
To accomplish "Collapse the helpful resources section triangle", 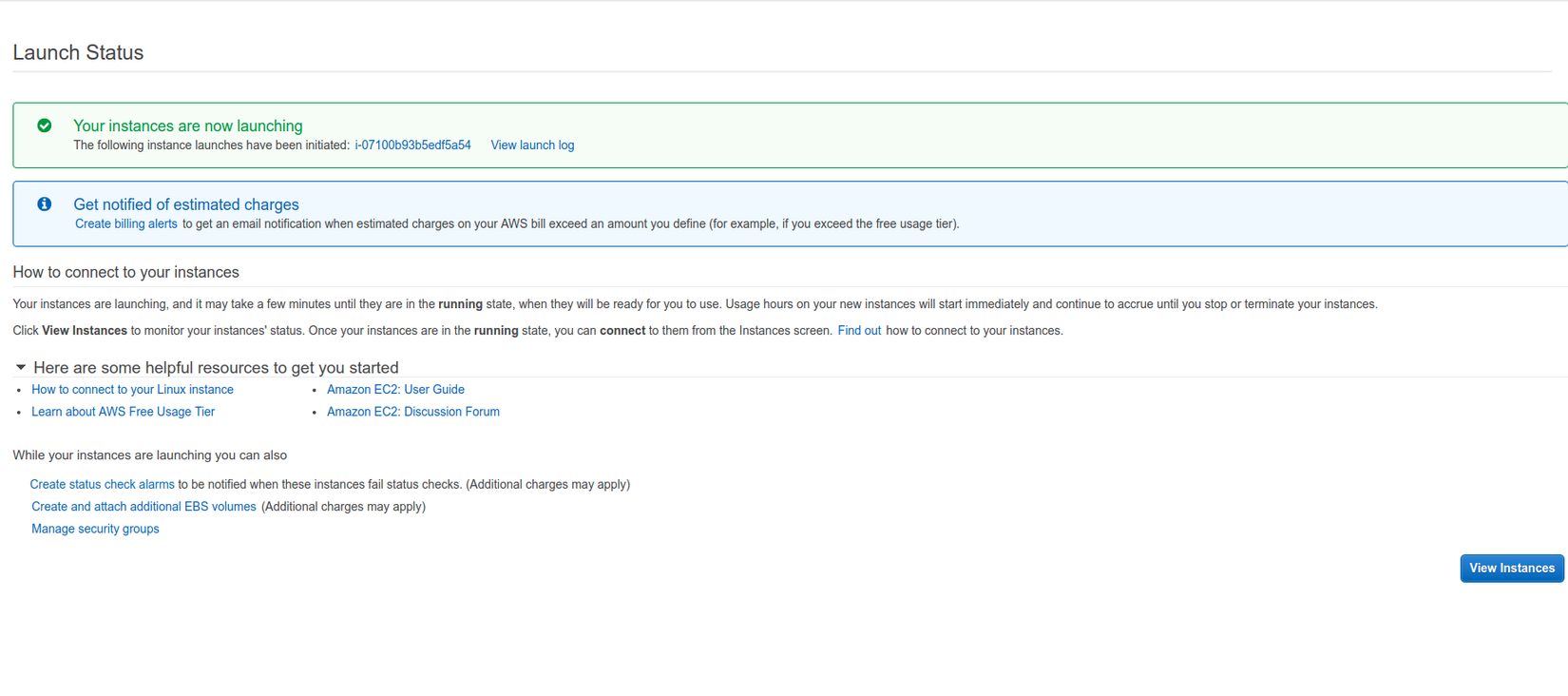I will [x=21, y=367].
